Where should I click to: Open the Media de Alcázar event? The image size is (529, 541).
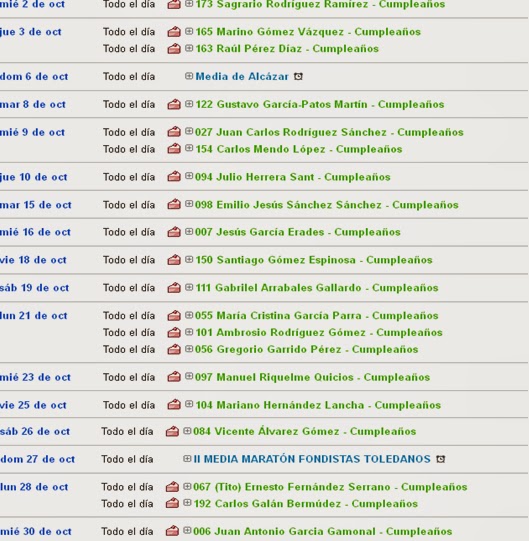(242, 76)
